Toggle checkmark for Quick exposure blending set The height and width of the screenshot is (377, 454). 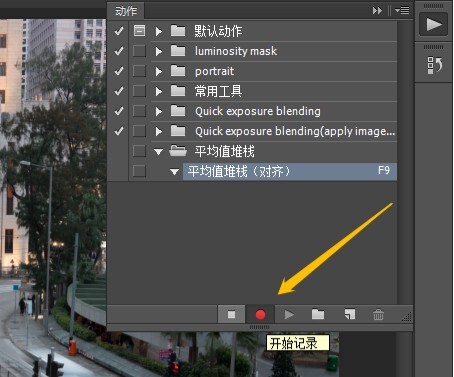[x=119, y=111]
